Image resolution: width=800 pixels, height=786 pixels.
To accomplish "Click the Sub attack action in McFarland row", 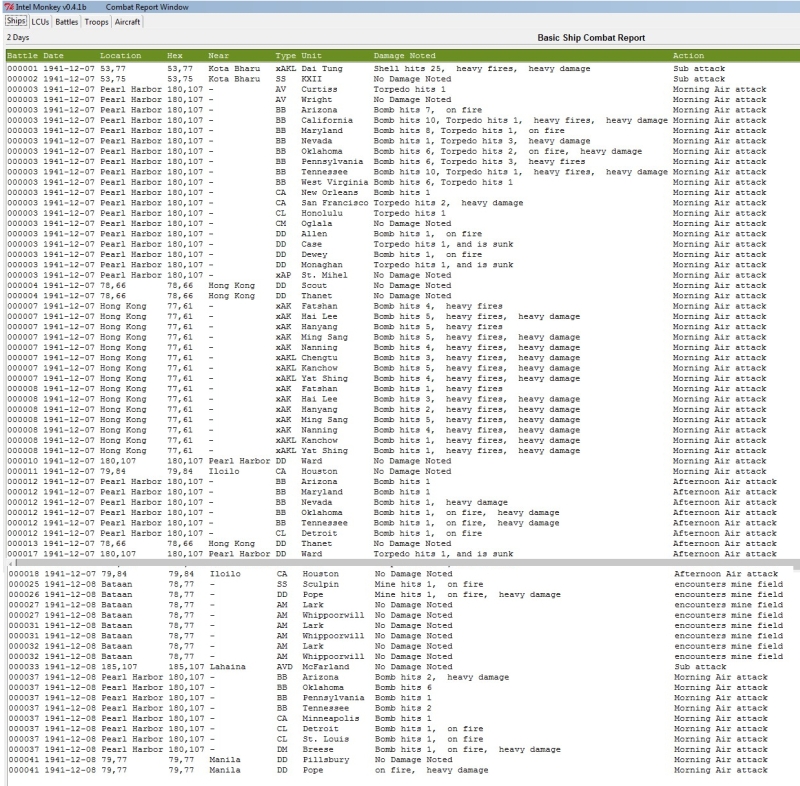I will click(x=700, y=667).
